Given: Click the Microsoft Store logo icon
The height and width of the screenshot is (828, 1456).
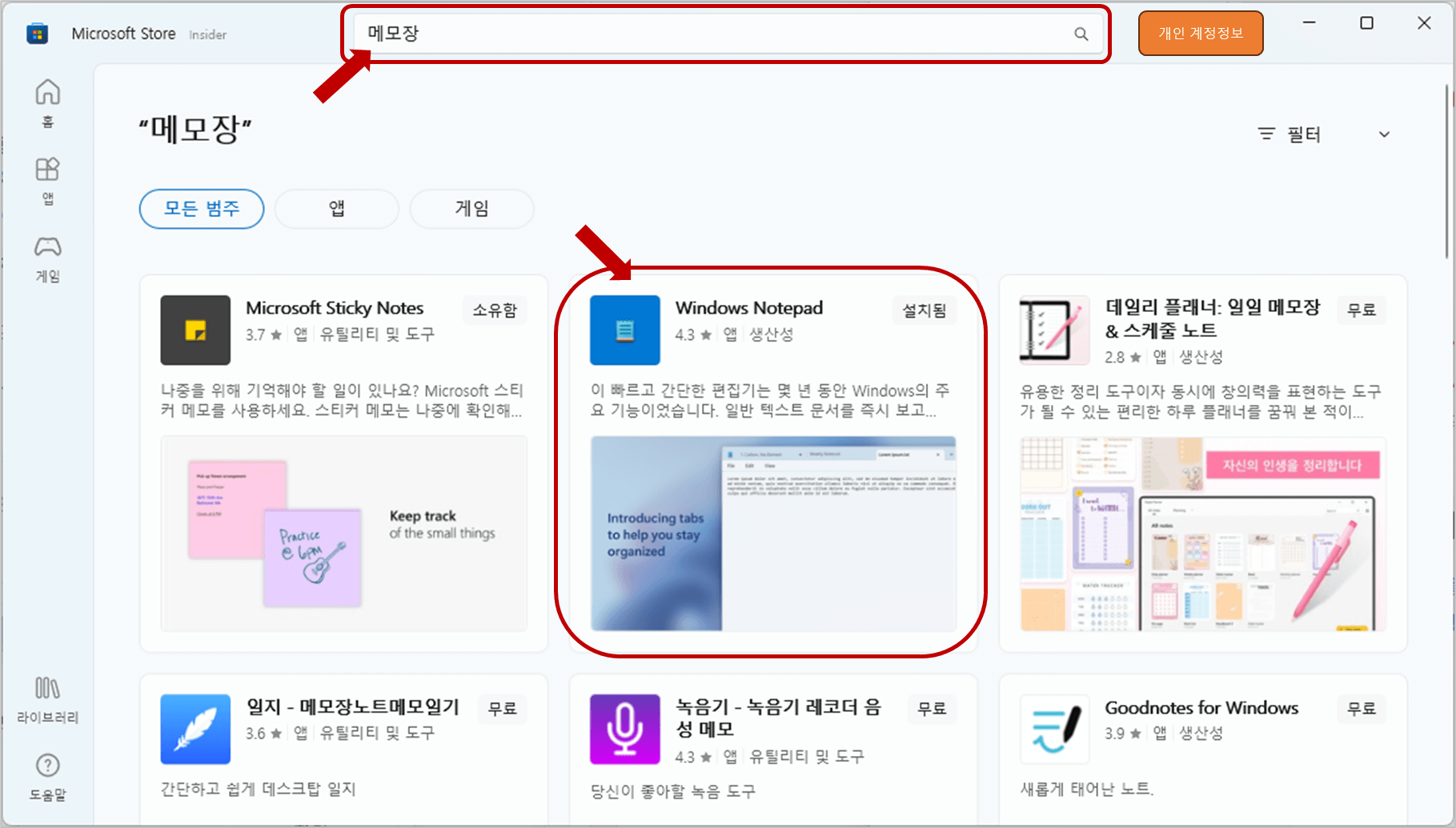Looking at the screenshot, I should click(x=38, y=34).
